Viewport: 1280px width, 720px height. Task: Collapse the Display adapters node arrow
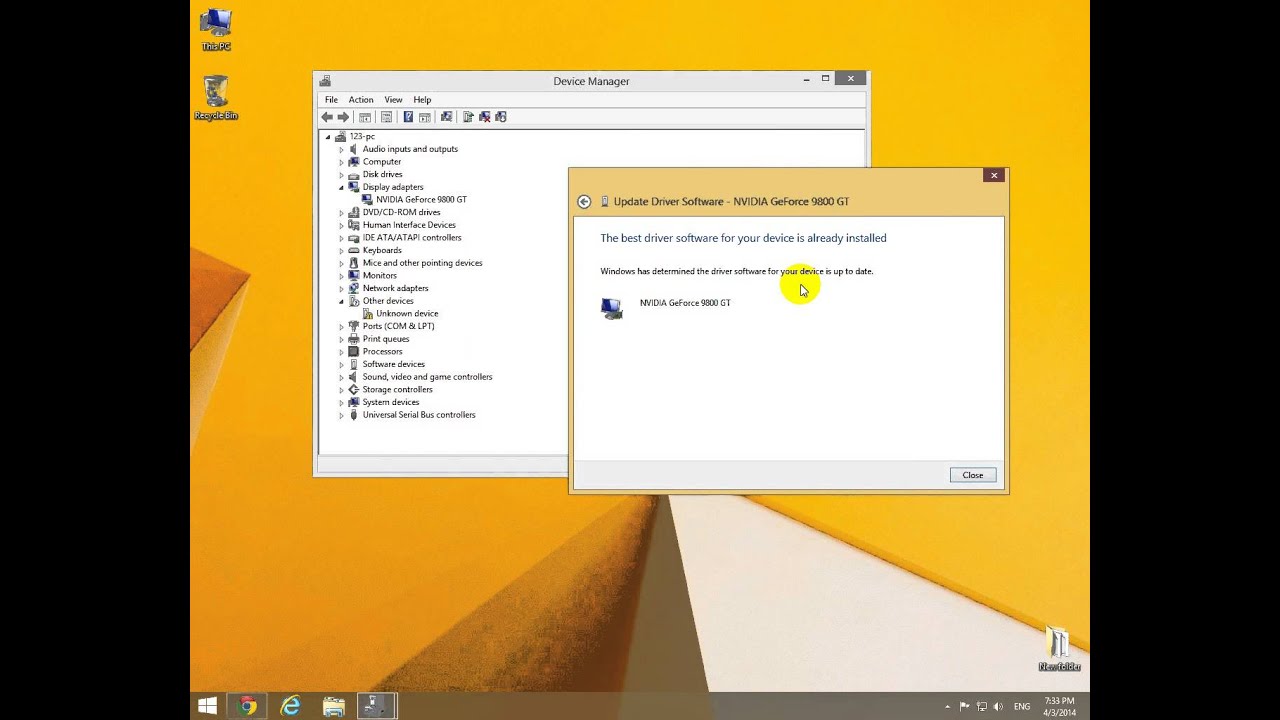[x=341, y=187]
